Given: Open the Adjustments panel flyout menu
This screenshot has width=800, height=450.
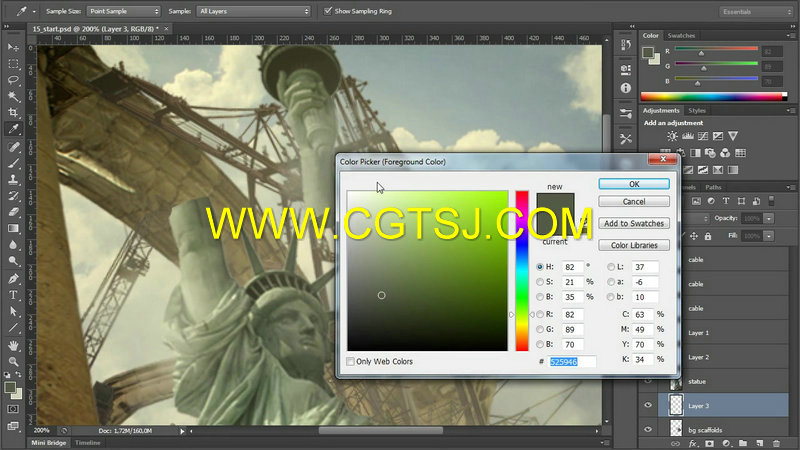Looking at the screenshot, I should pyautogui.click(x=789, y=110).
